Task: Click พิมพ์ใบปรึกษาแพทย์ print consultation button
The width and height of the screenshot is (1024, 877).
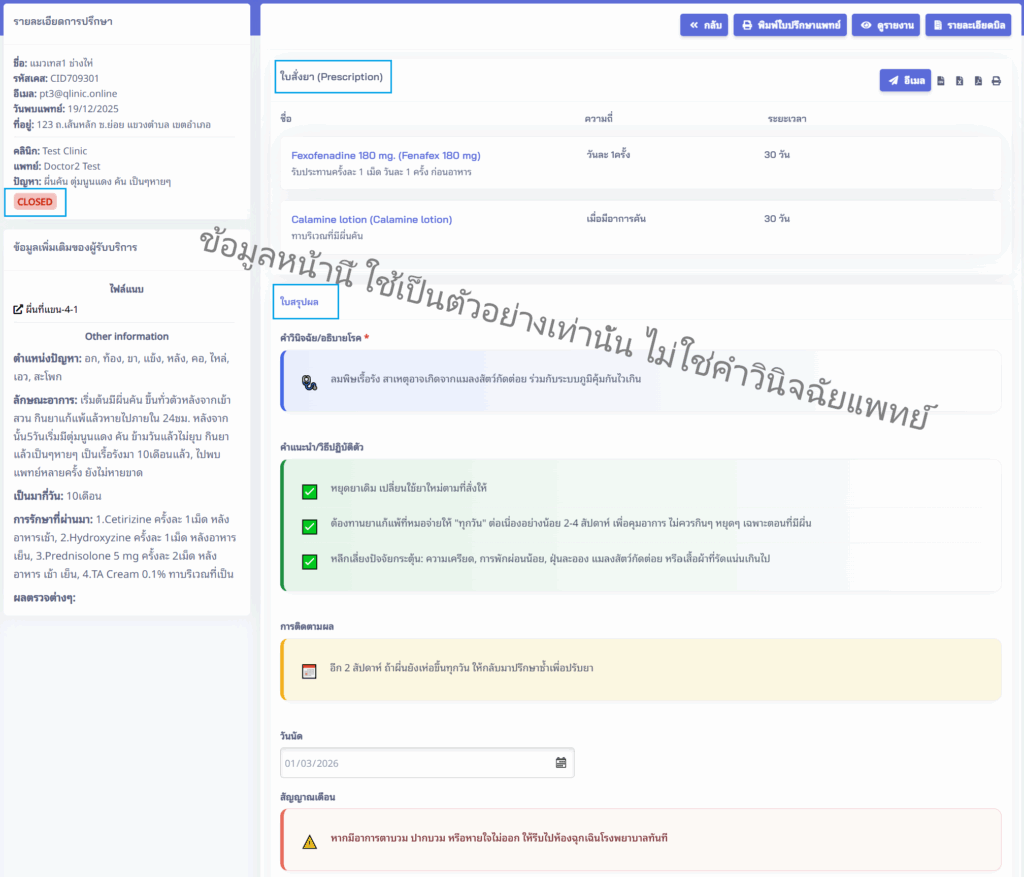Action: click(790, 25)
